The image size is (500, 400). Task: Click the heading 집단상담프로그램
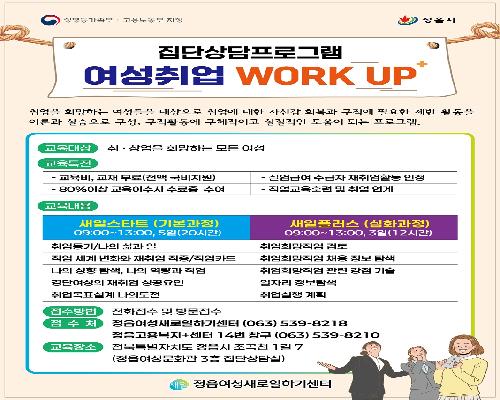(x=250, y=52)
